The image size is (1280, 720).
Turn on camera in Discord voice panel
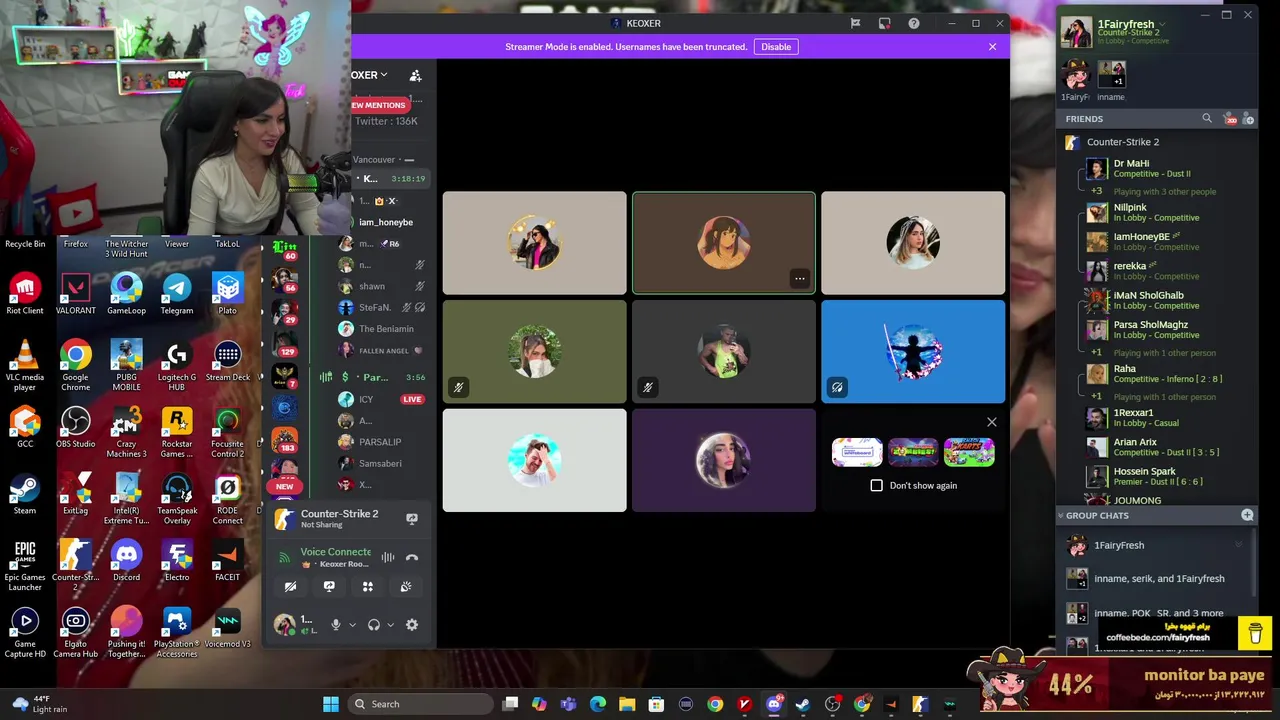coord(290,587)
